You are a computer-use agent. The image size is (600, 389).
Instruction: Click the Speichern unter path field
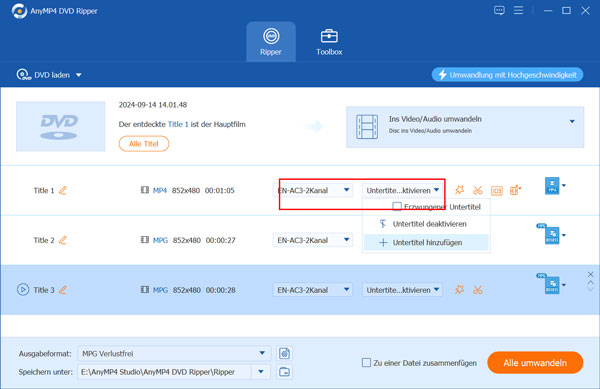point(165,372)
